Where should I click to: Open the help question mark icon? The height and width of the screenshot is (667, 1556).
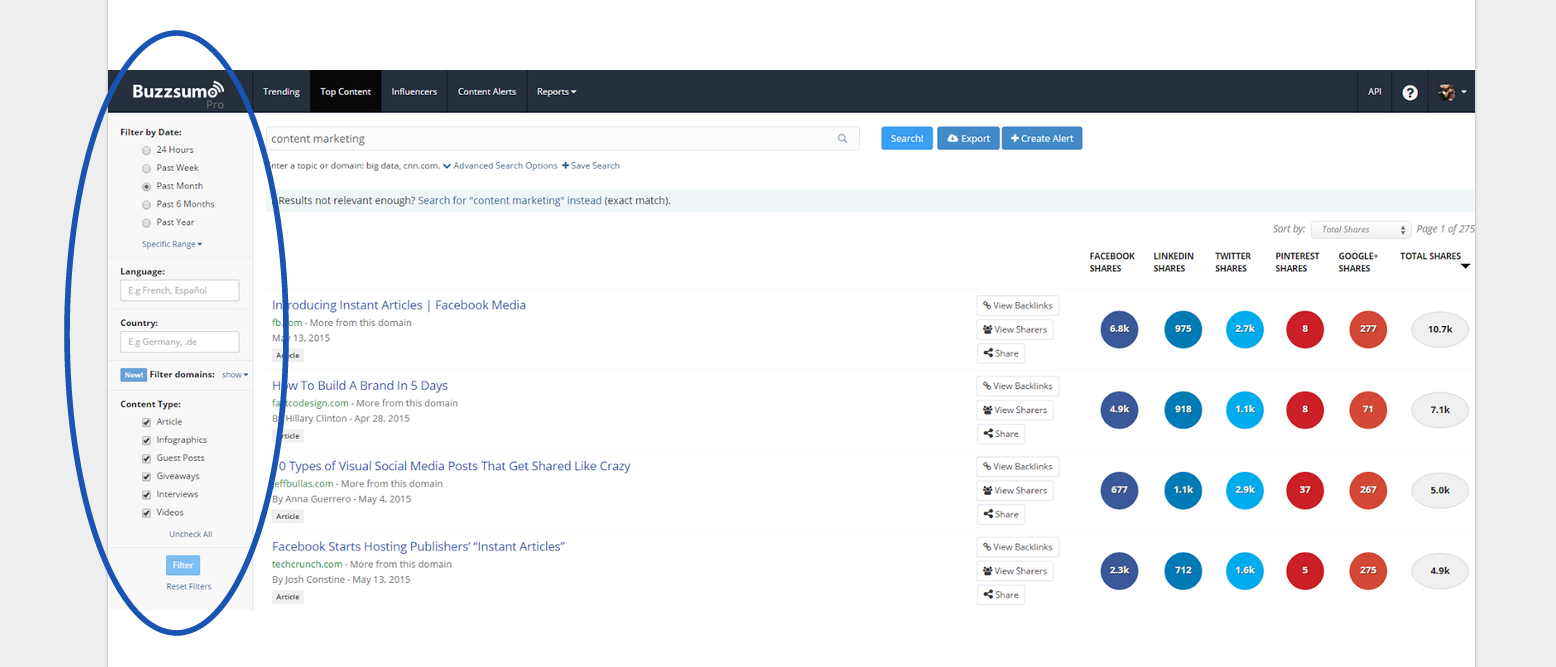click(x=1410, y=92)
